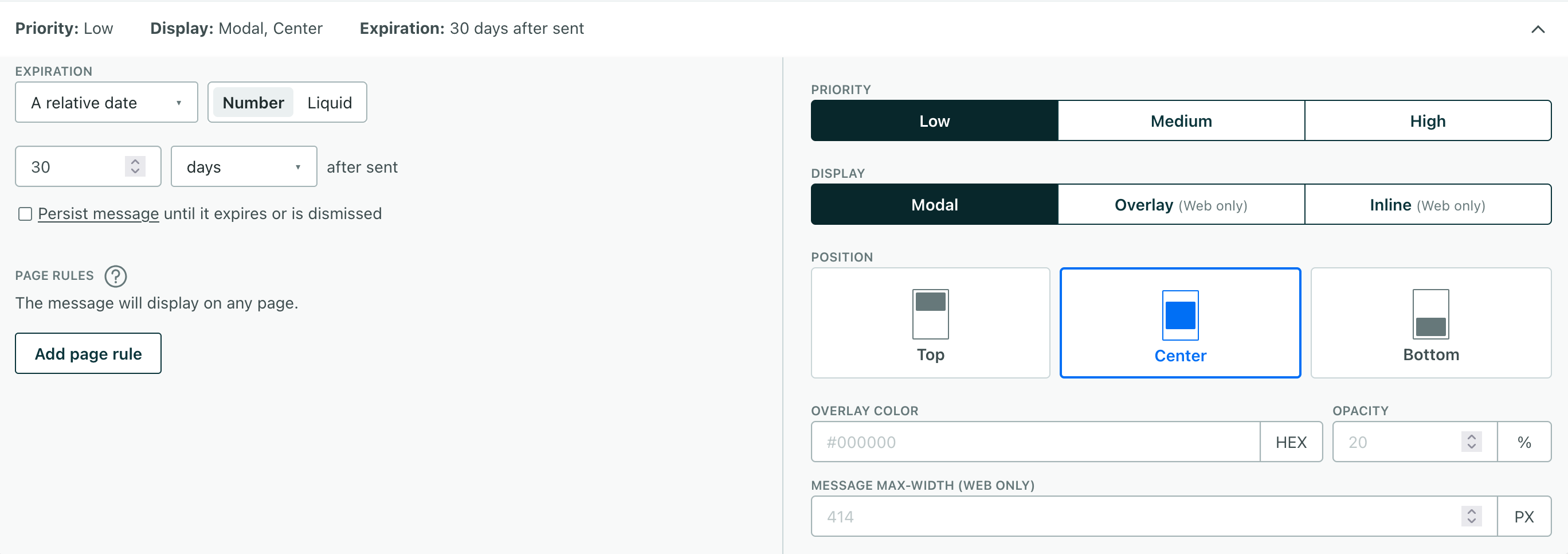Switch expiration input to Liquid

click(330, 102)
